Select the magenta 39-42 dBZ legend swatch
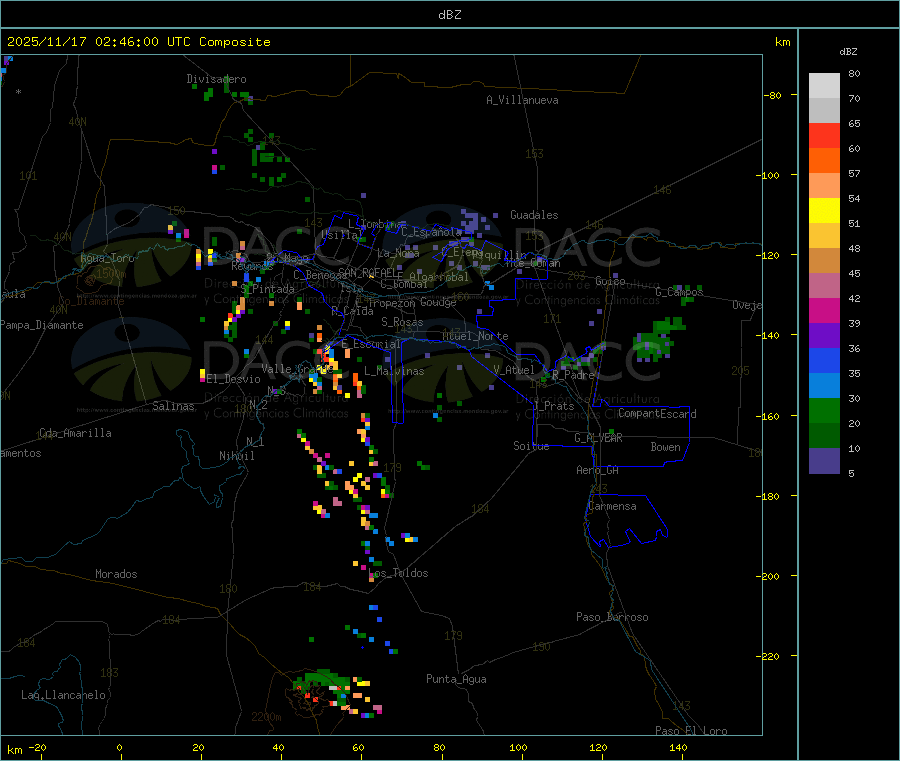Viewport: 900px width, 761px height. [824, 310]
